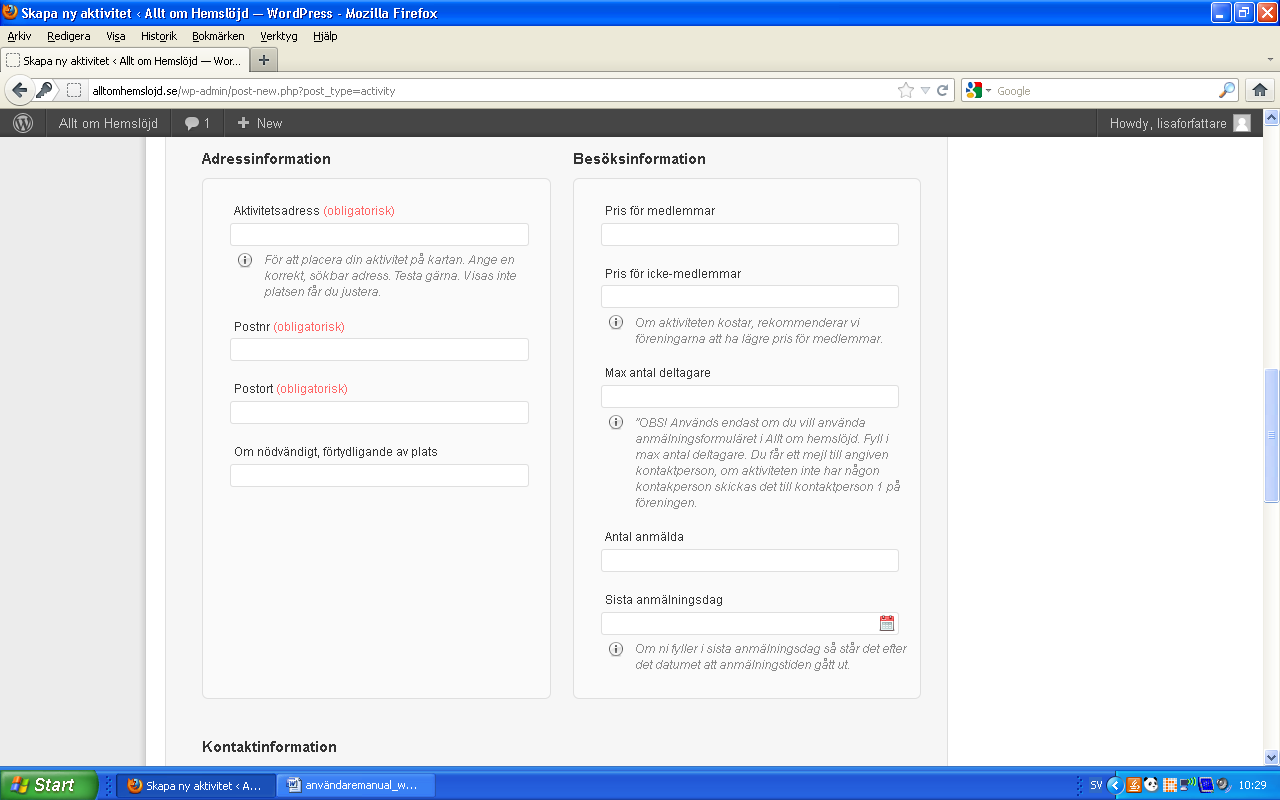Open comments bubble showing 1
The image size is (1280, 800).
(x=197, y=123)
